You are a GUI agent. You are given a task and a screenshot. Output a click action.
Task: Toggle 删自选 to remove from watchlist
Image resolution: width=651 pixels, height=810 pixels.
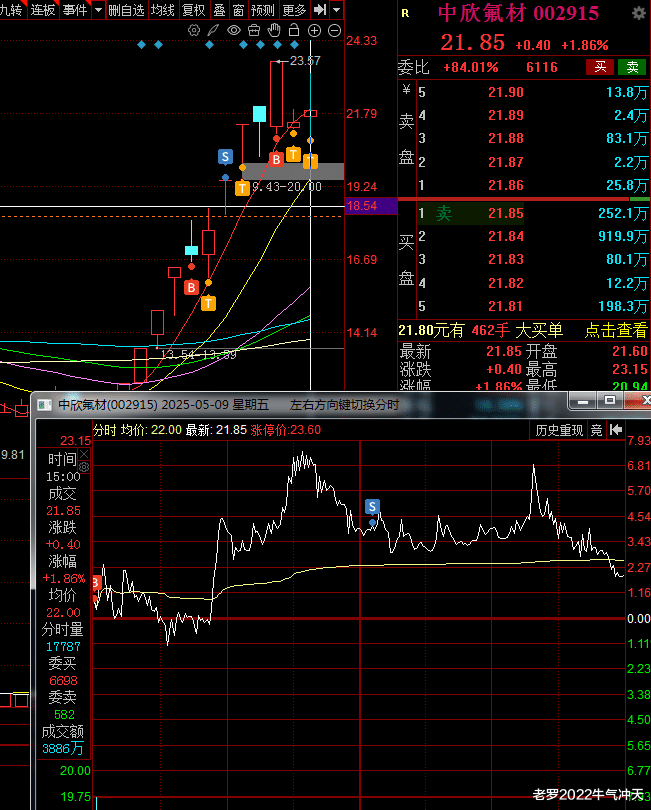point(126,10)
